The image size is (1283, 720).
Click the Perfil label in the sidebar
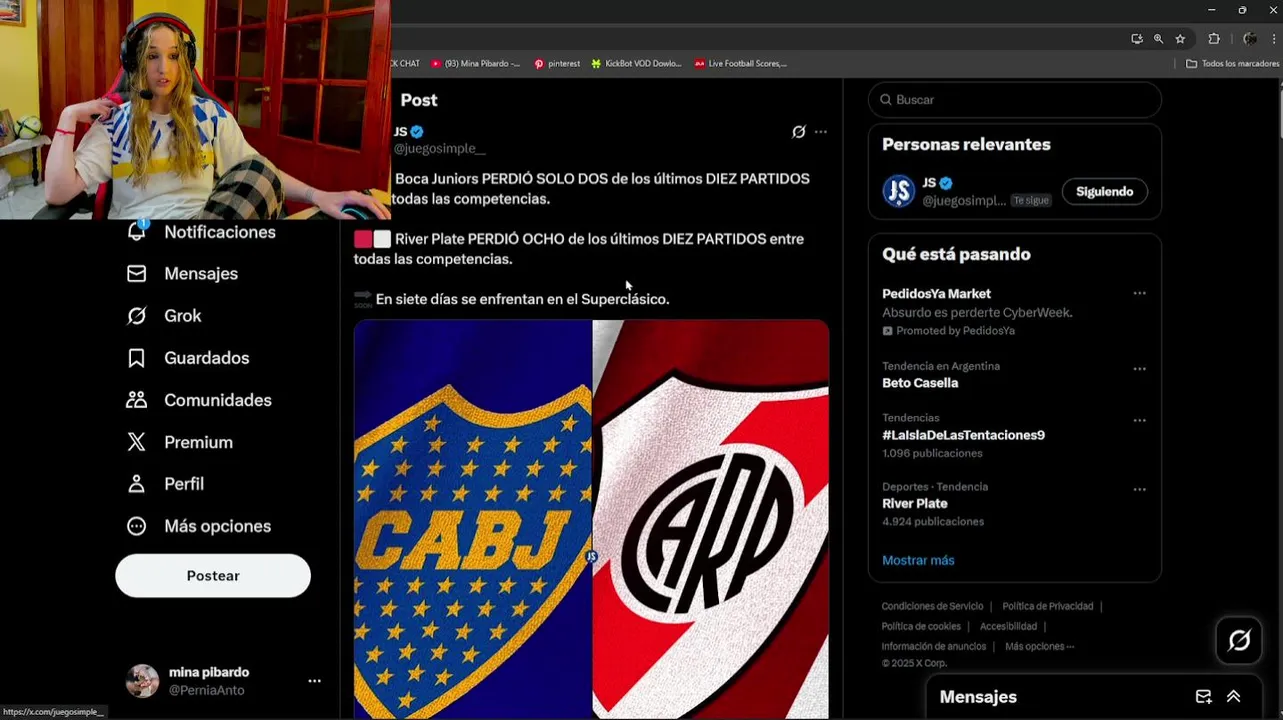(184, 484)
